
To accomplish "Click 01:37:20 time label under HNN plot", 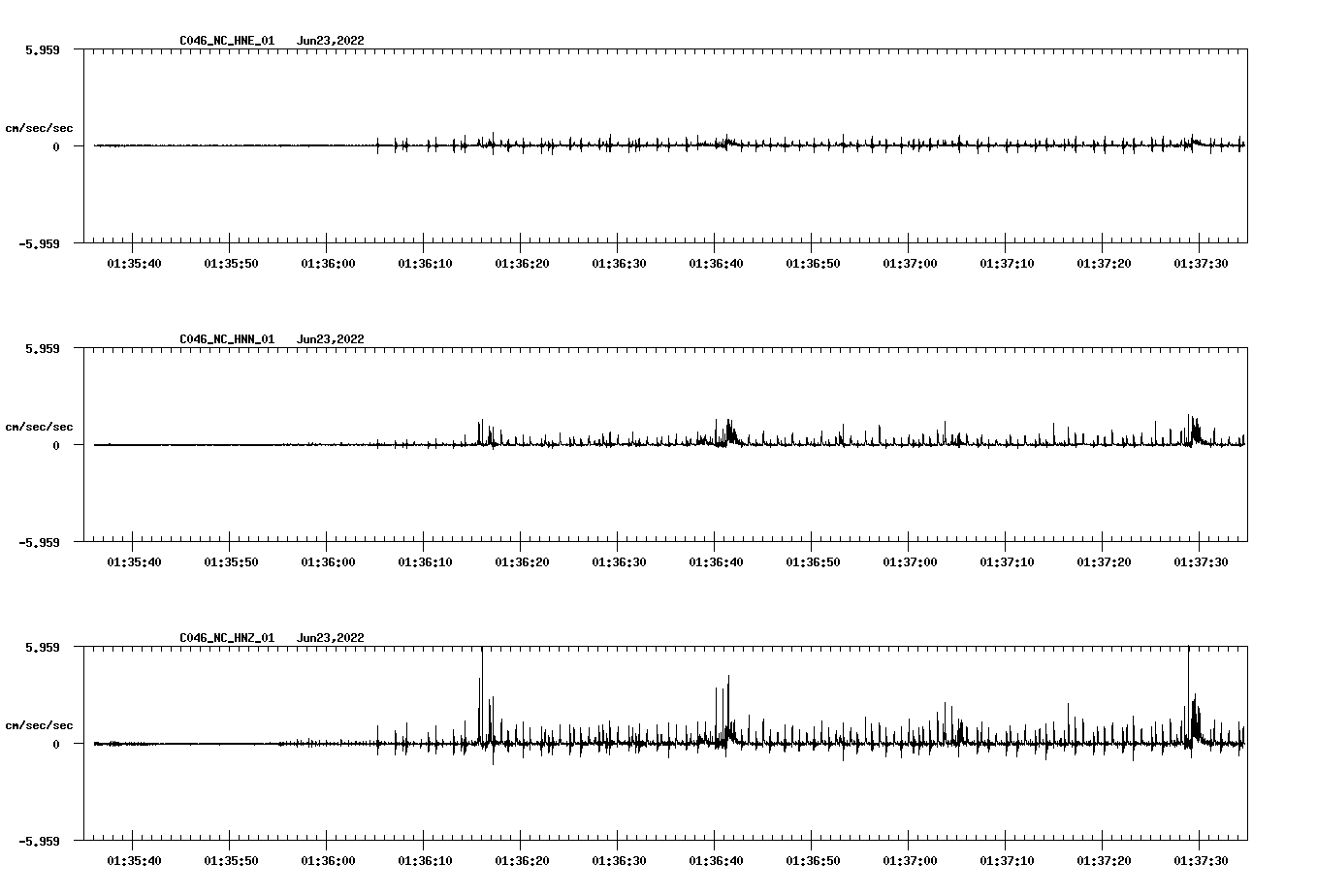I will click(1104, 562).
